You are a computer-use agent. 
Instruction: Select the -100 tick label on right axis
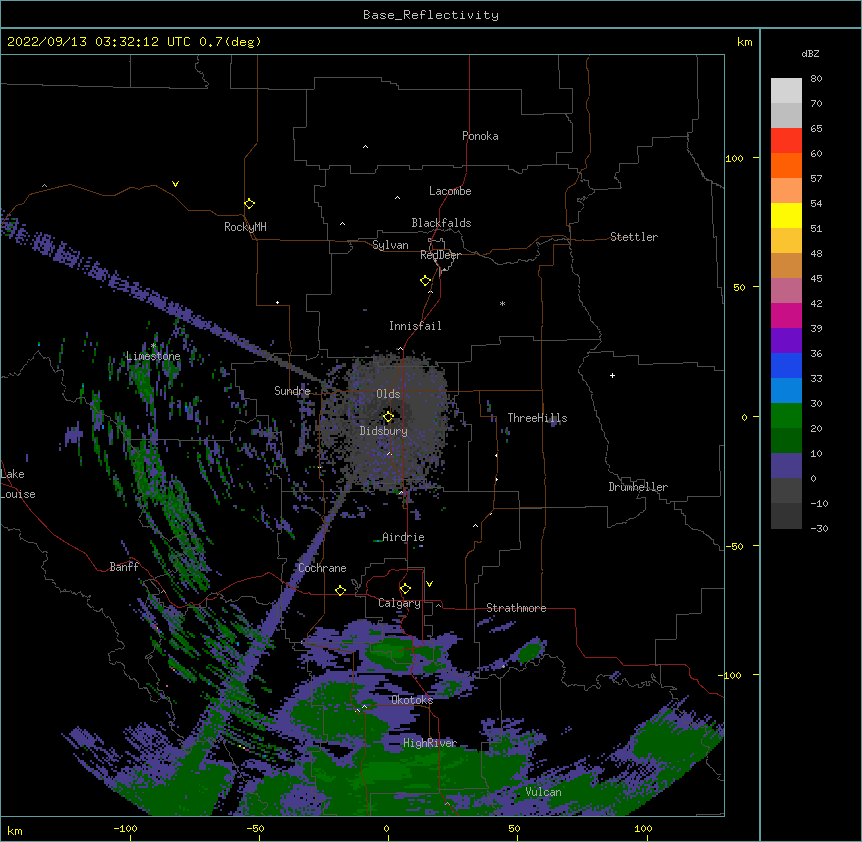[731, 675]
